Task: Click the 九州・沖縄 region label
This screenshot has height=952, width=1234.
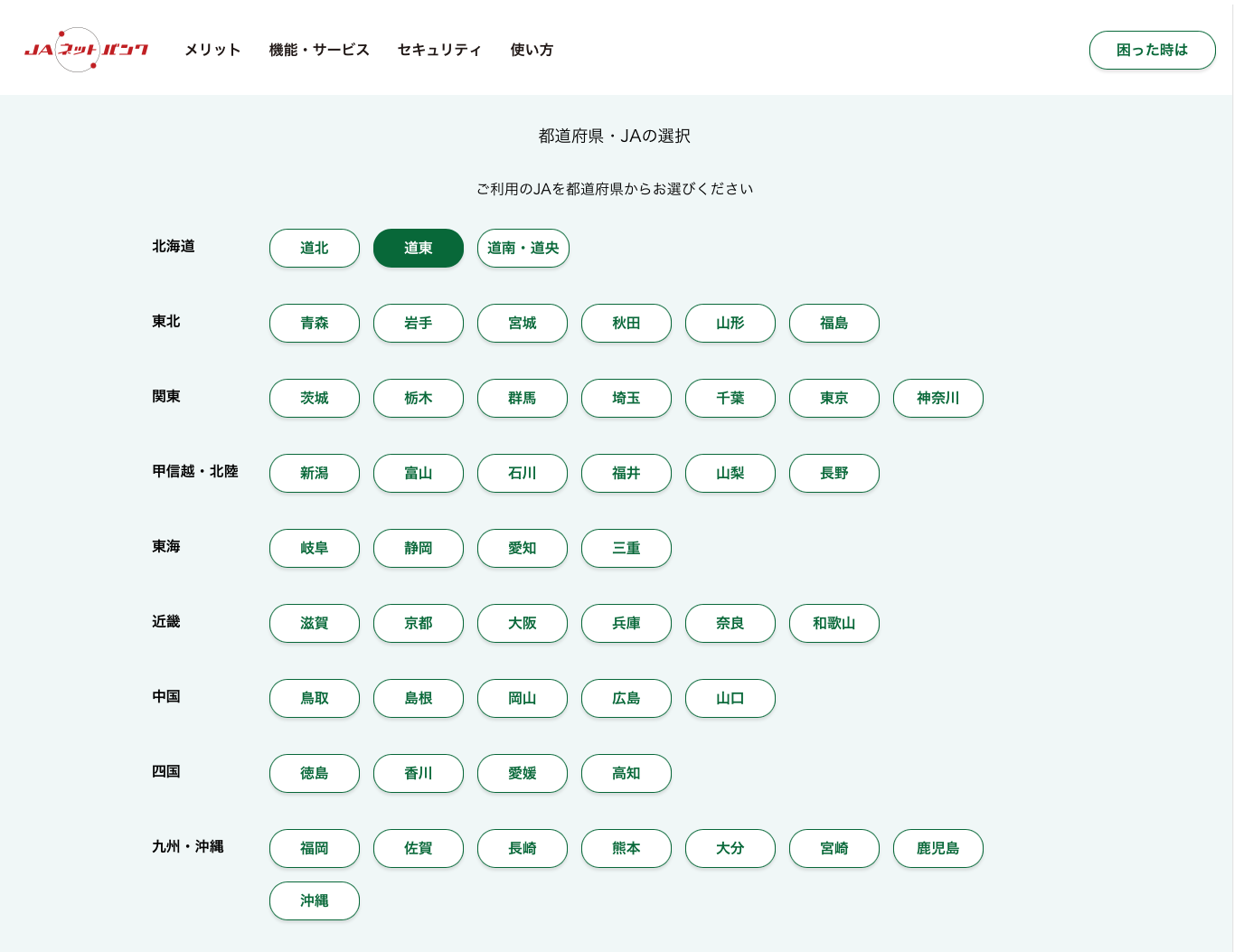Action: pyautogui.click(x=188, y=846)
